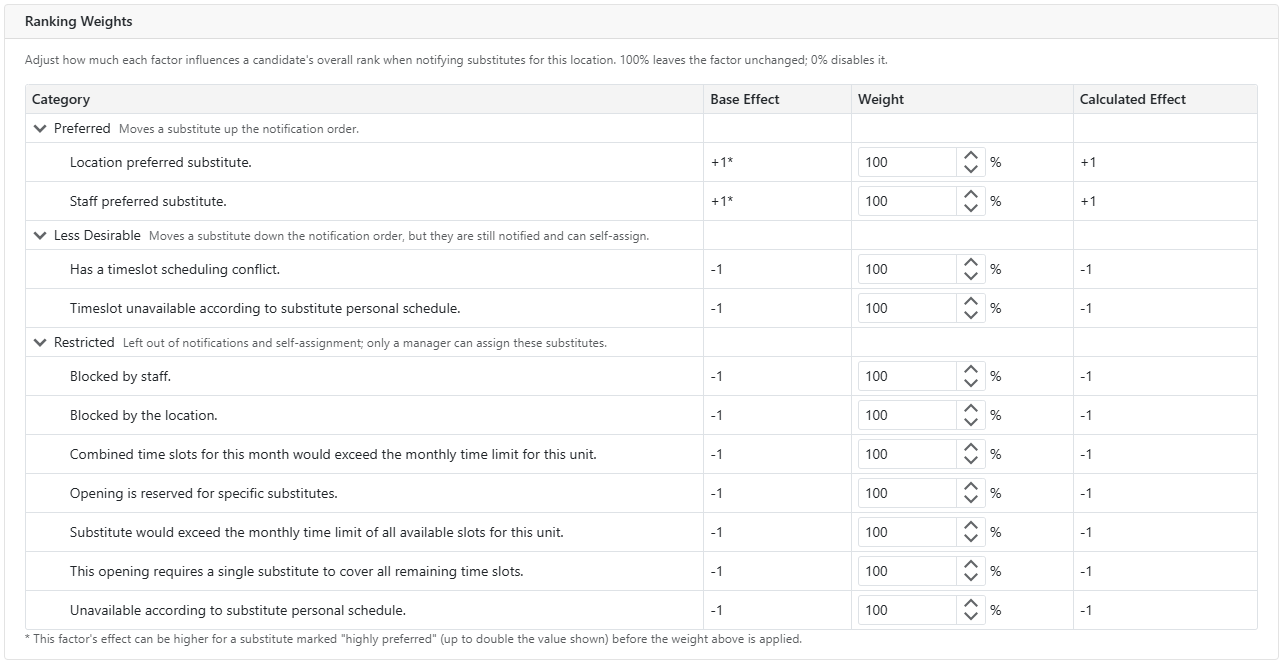
Task: Collapse the Restricted category group
Action: pos(40,342)
